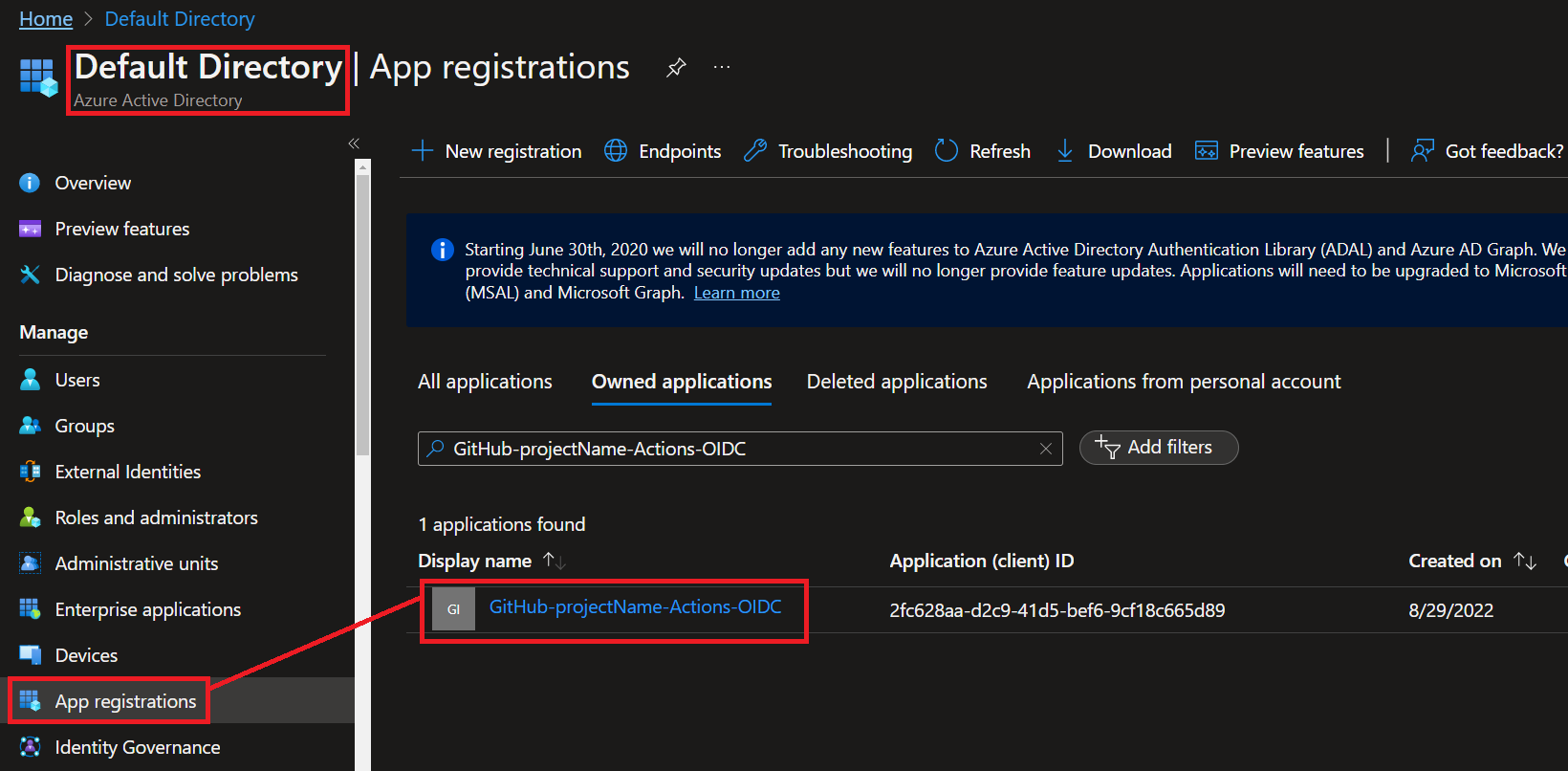Click the Administrative units icon
The image size is (1568, 771).
(30, 563)
